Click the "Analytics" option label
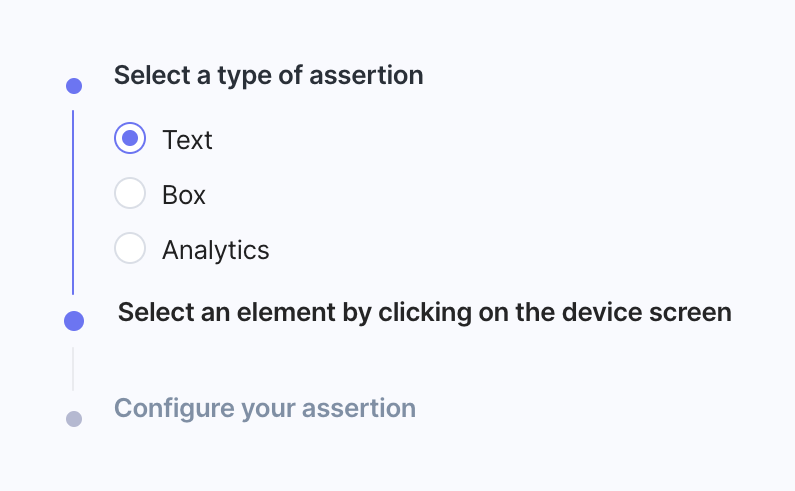The image size is (795, 491). (215, 249)
